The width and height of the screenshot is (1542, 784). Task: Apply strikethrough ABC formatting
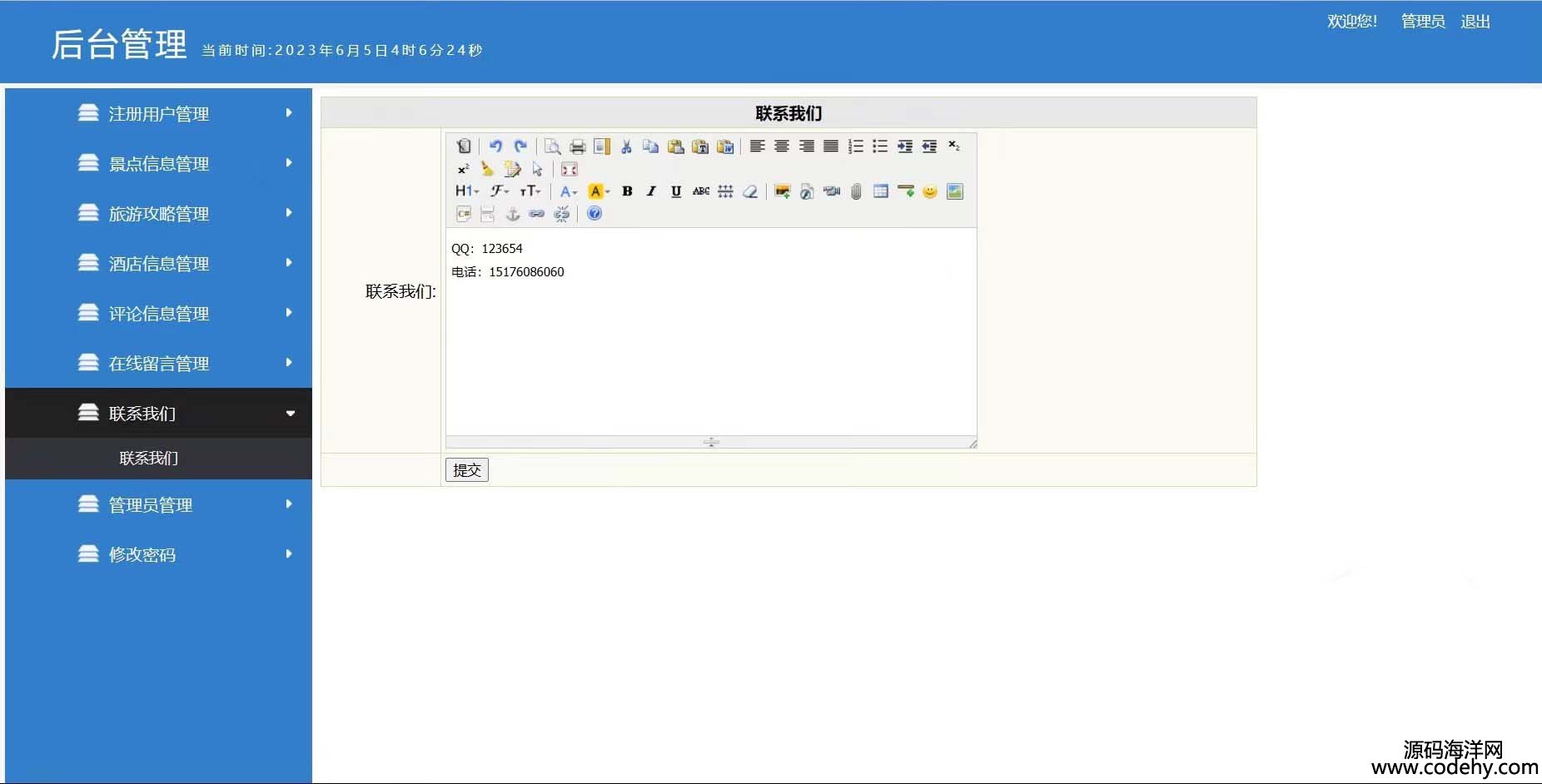click(701, 191)
